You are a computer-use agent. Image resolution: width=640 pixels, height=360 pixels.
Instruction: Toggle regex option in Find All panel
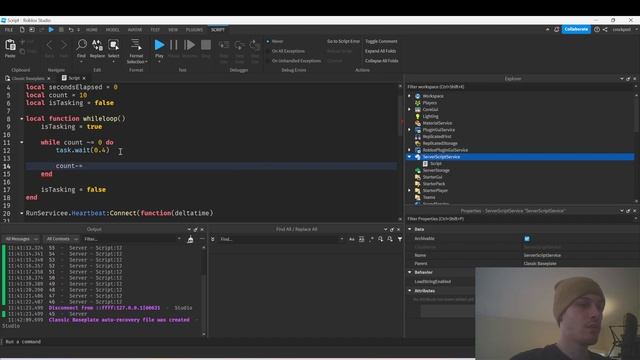tap(371, 239)
